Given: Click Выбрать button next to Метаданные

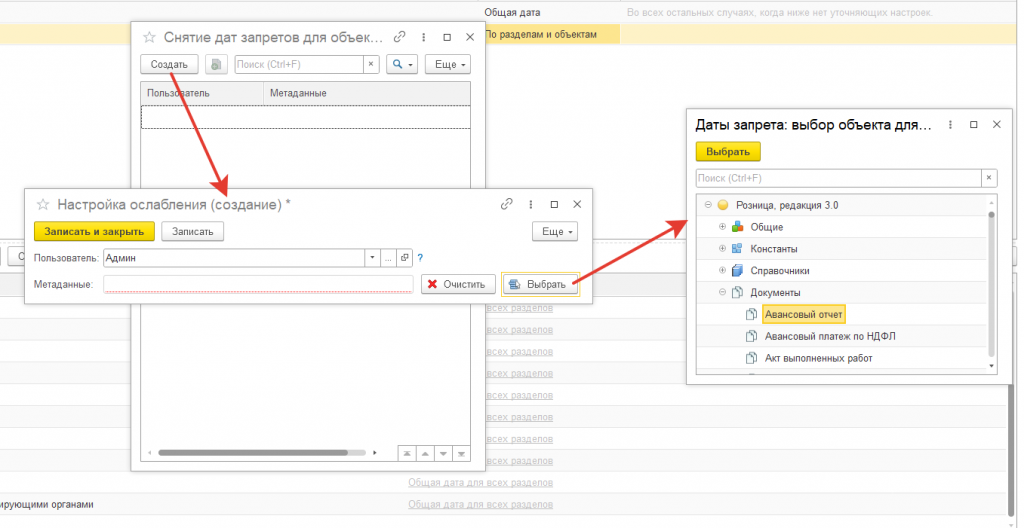Looking at the screenshot, I should pyautogui.click(x=540, y=284).
